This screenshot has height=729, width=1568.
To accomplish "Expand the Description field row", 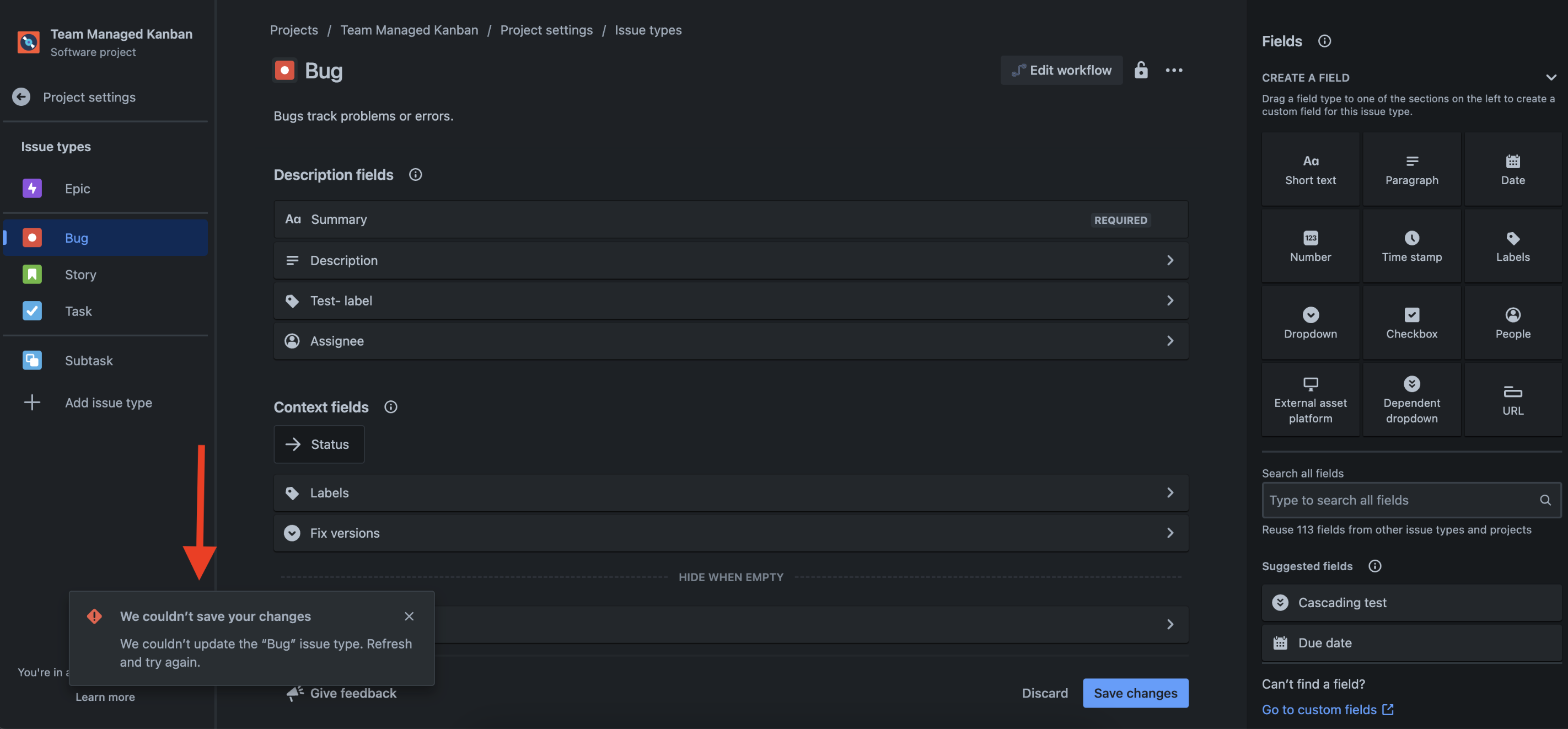I will coord(731,260).
